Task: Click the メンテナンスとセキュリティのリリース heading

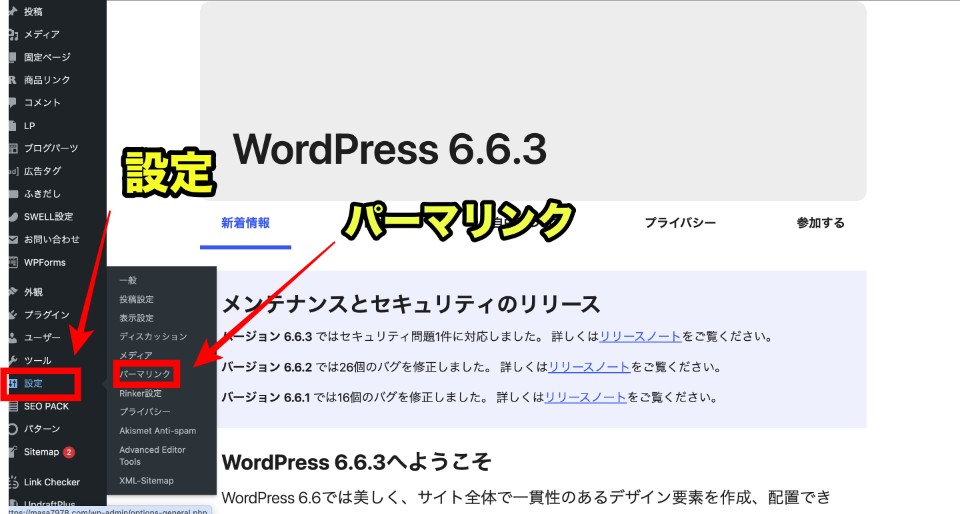Action: (x=411, y=304)
